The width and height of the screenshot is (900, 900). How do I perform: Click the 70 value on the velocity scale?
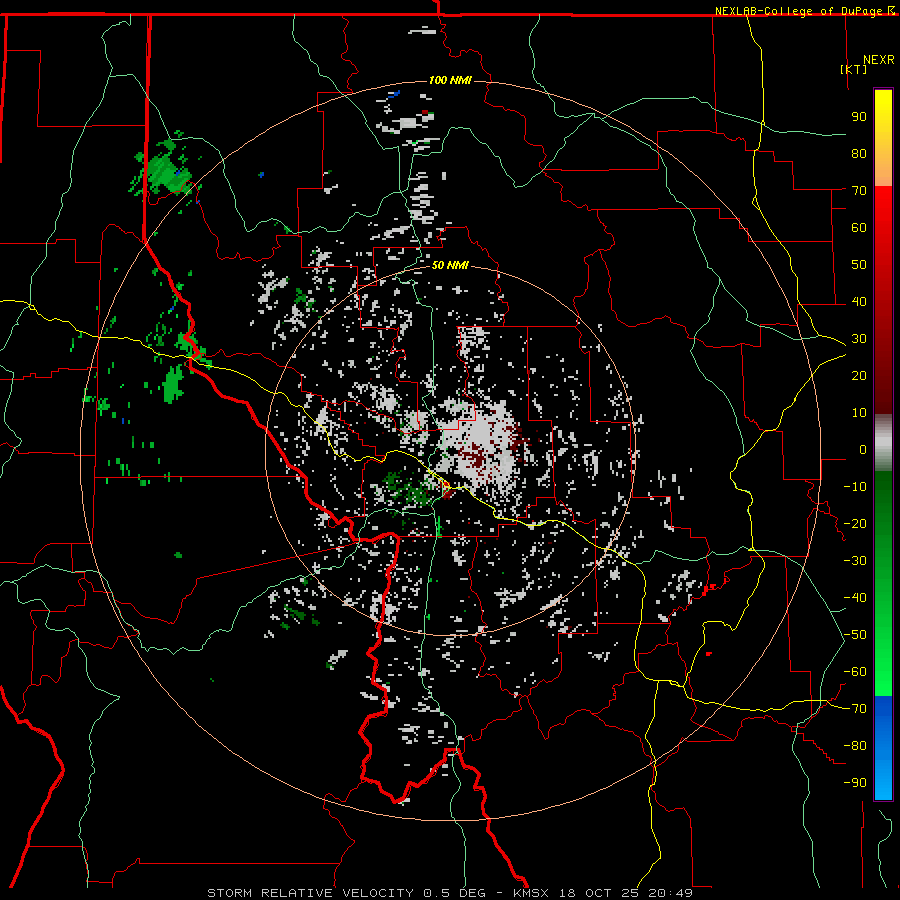tap(859, 191)
